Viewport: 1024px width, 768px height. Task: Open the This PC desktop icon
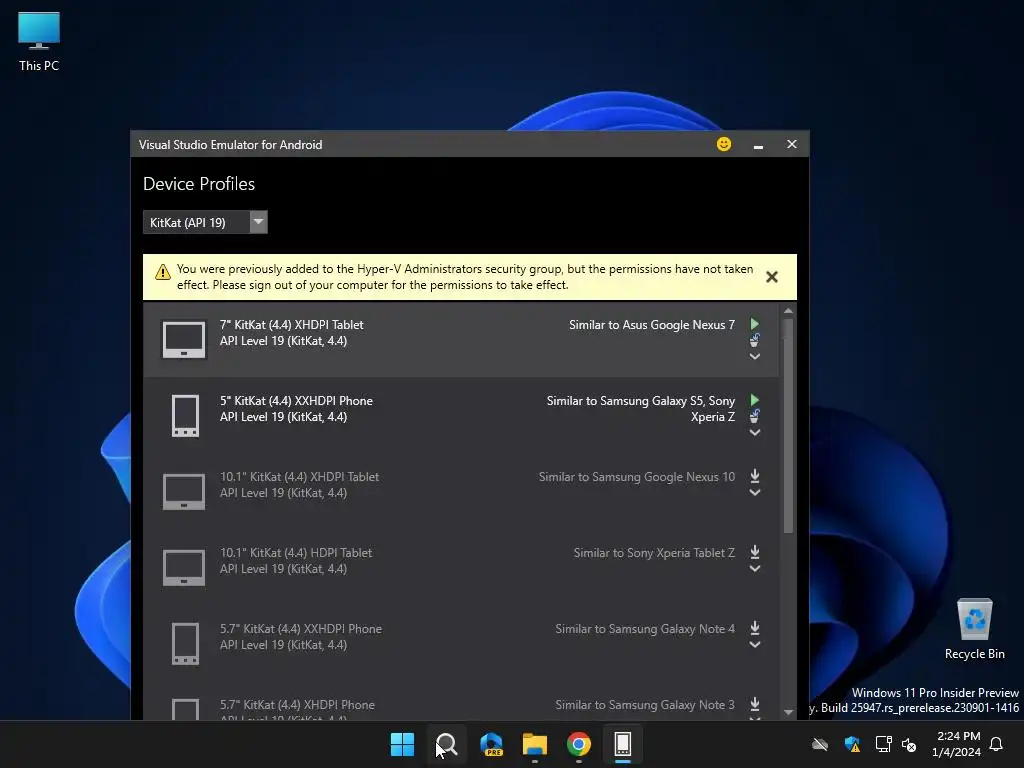39,42
